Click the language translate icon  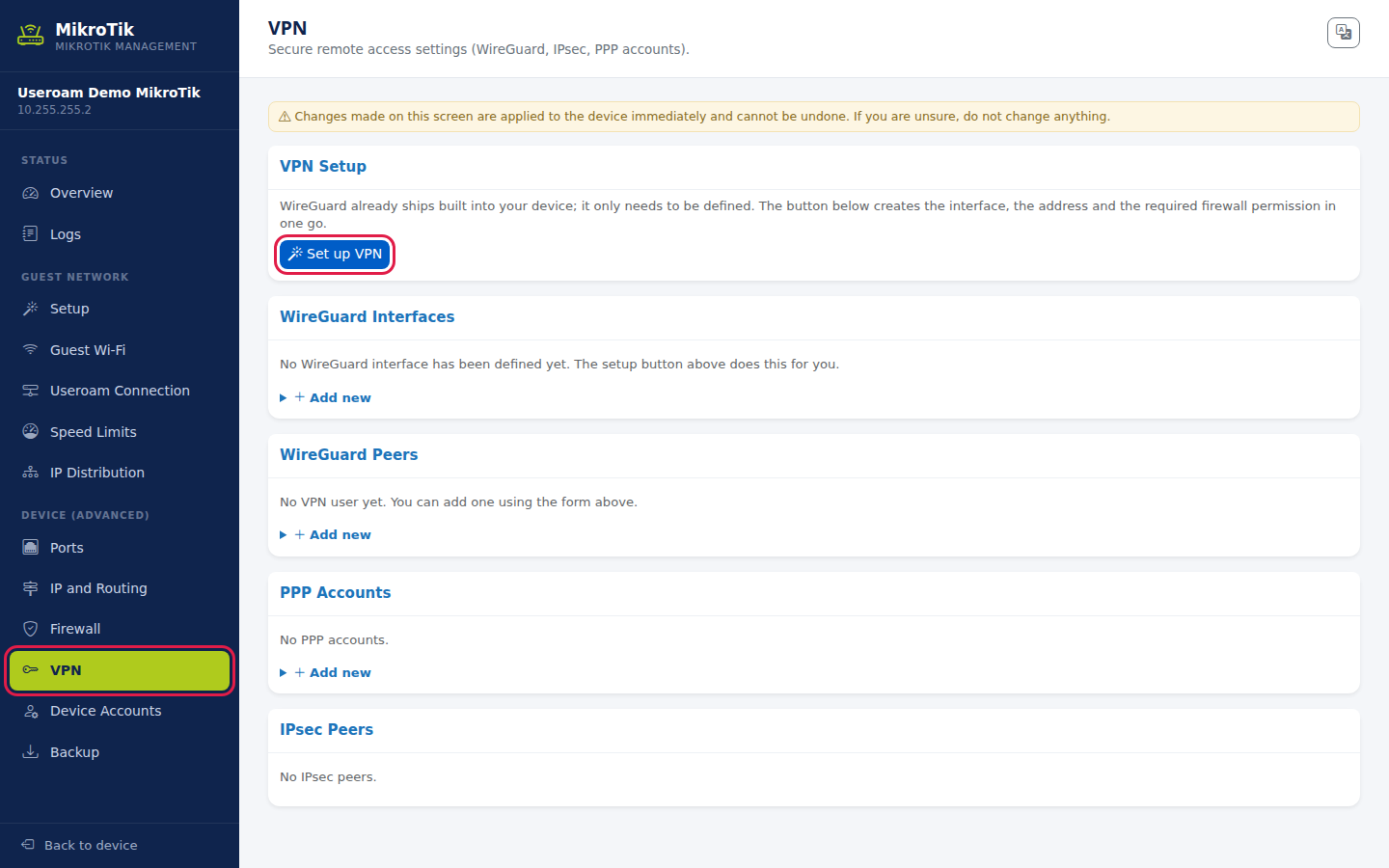pyautogui.click(x=1343, y=32)
